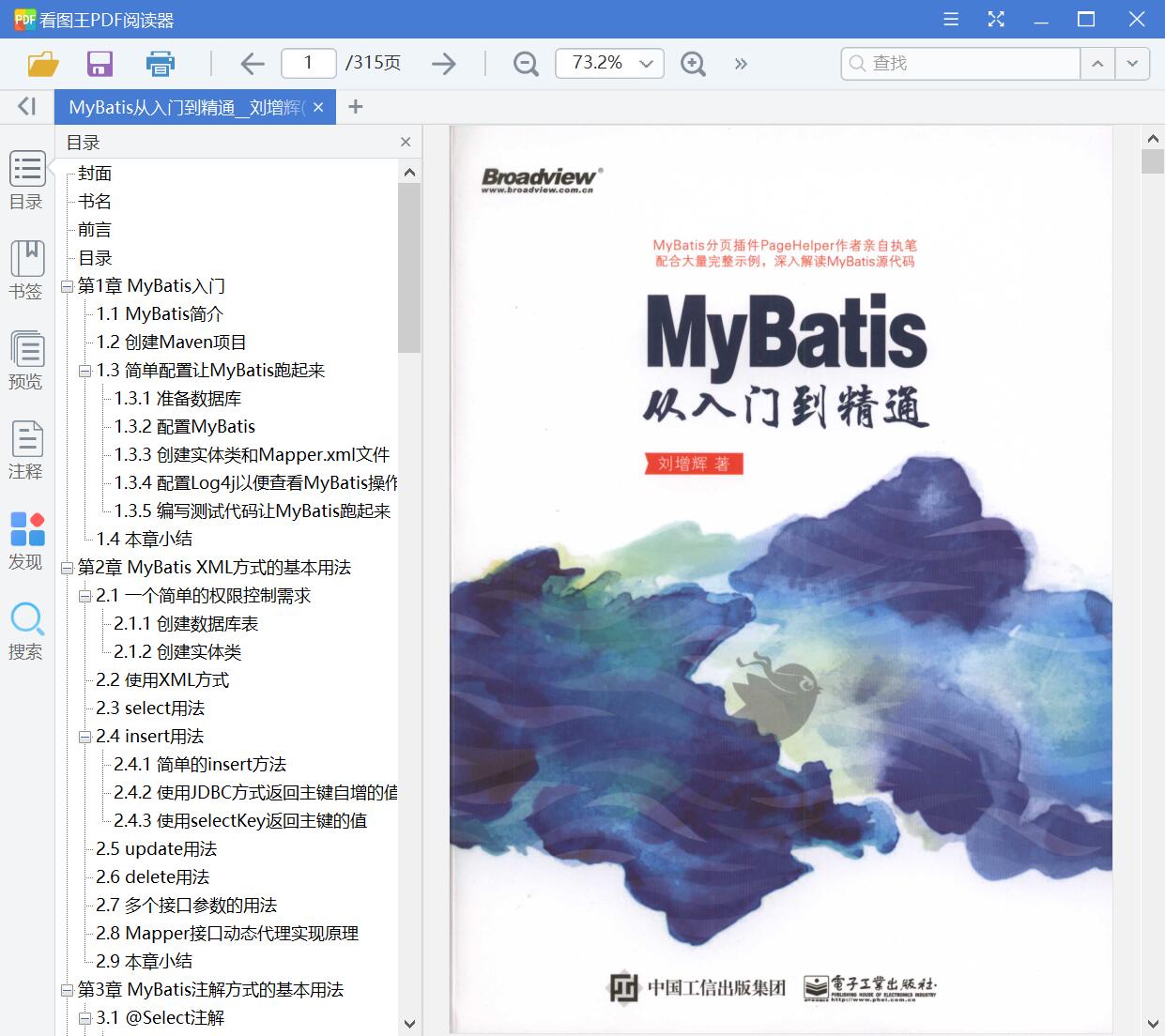Close the 目录 outline panel
The width and height of the screenshot is (1165, 1036).
click(406, 142)
